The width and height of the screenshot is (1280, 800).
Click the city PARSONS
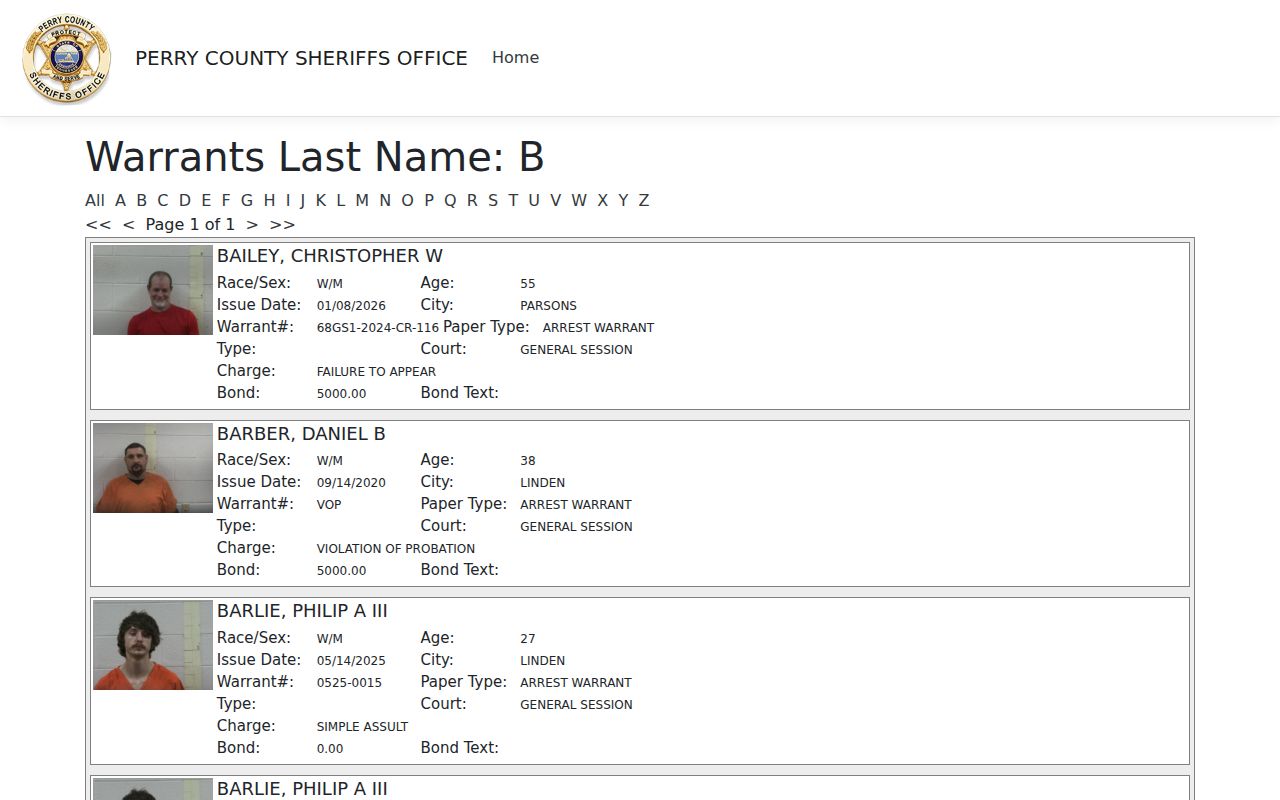click(x=548, y=305)
